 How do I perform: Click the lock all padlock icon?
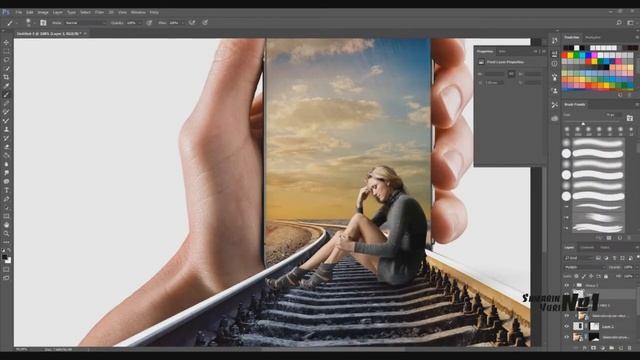click(x=606, y=276)
